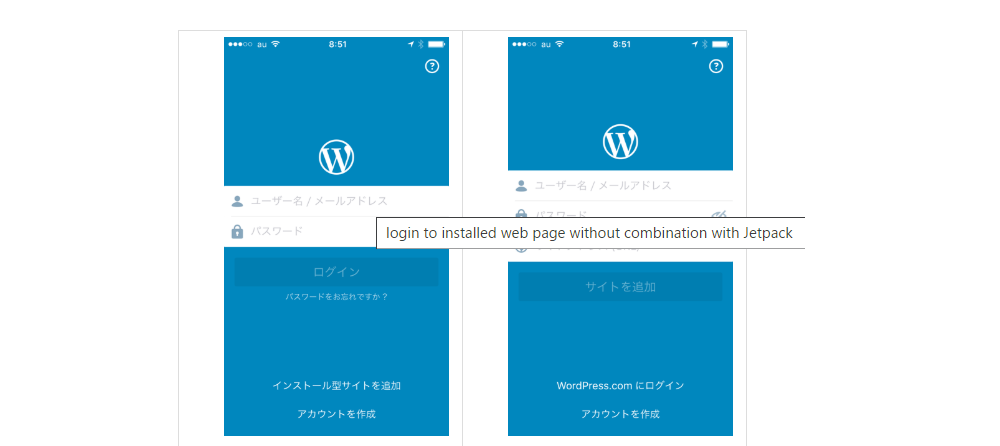Image resolution: width=1000 pixels, height=446 pixels.
Task: Click the Wi-Fi icon on the ログイン screen
Action: (276, 44)
